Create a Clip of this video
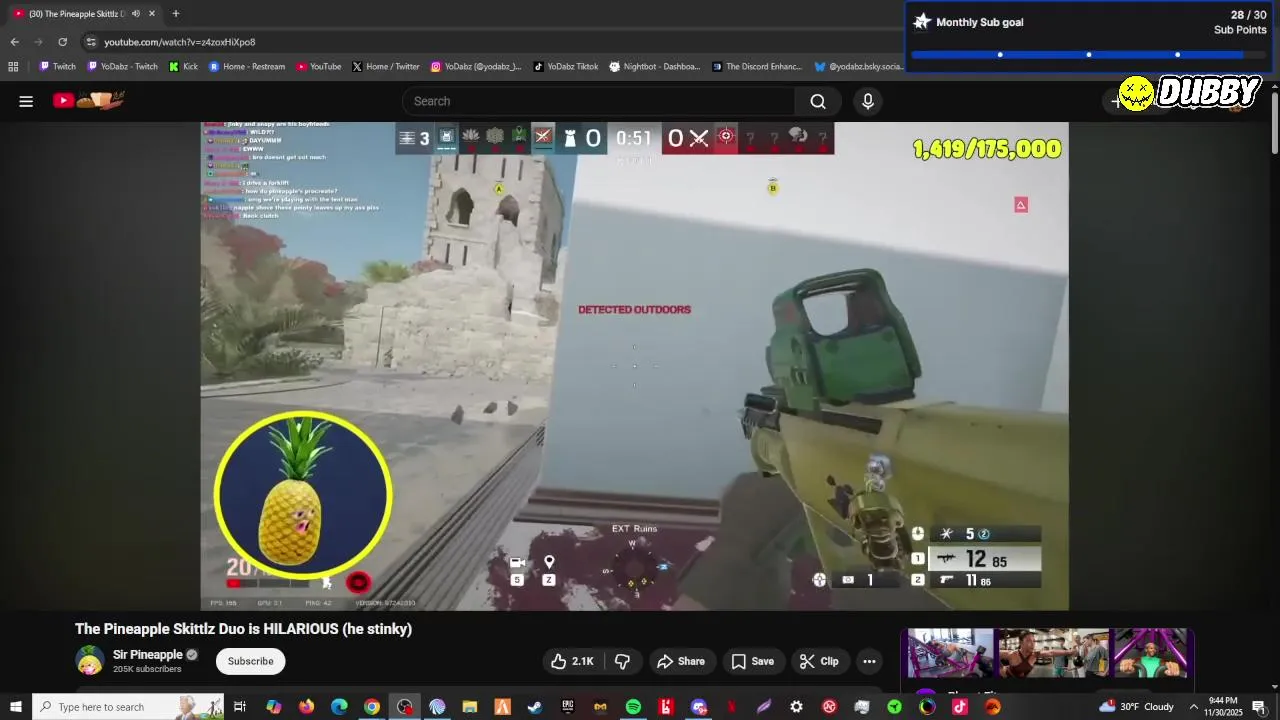Screen dimensions: 1280x720 [819, 661]
